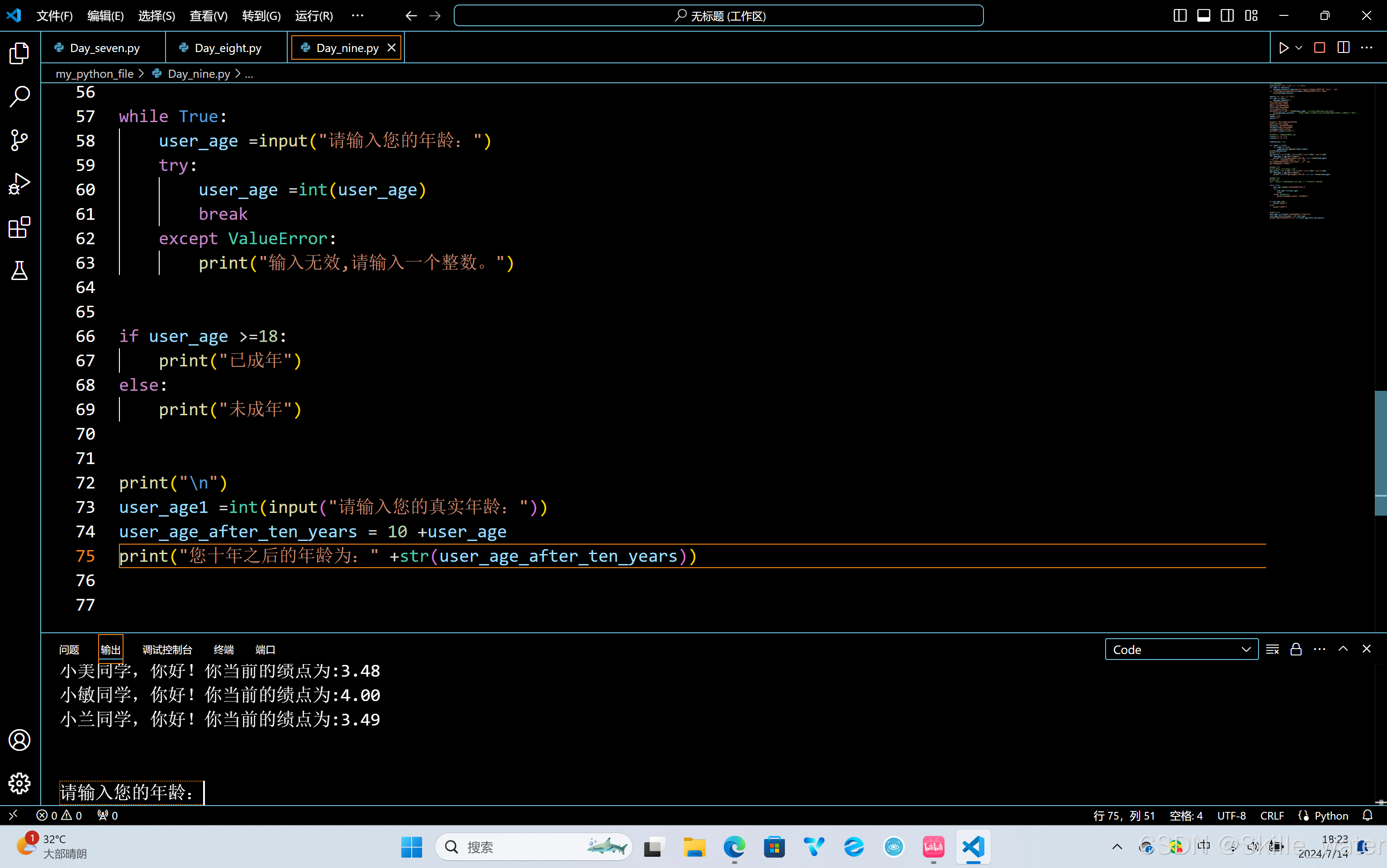Screen dimensions: 1387x868
Task: Open the 运行(R) menu
Action: [313, 16]
